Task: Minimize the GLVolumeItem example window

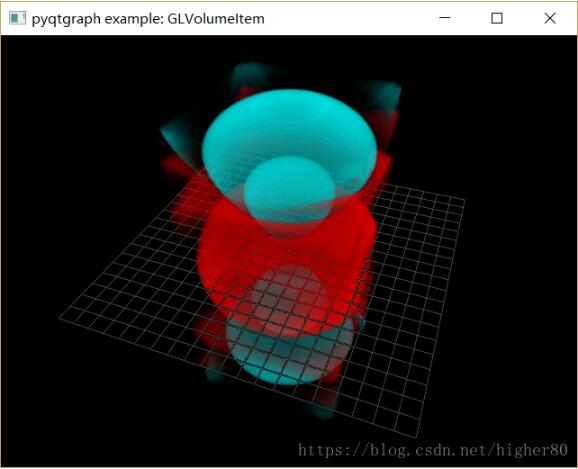Action: 445,18
